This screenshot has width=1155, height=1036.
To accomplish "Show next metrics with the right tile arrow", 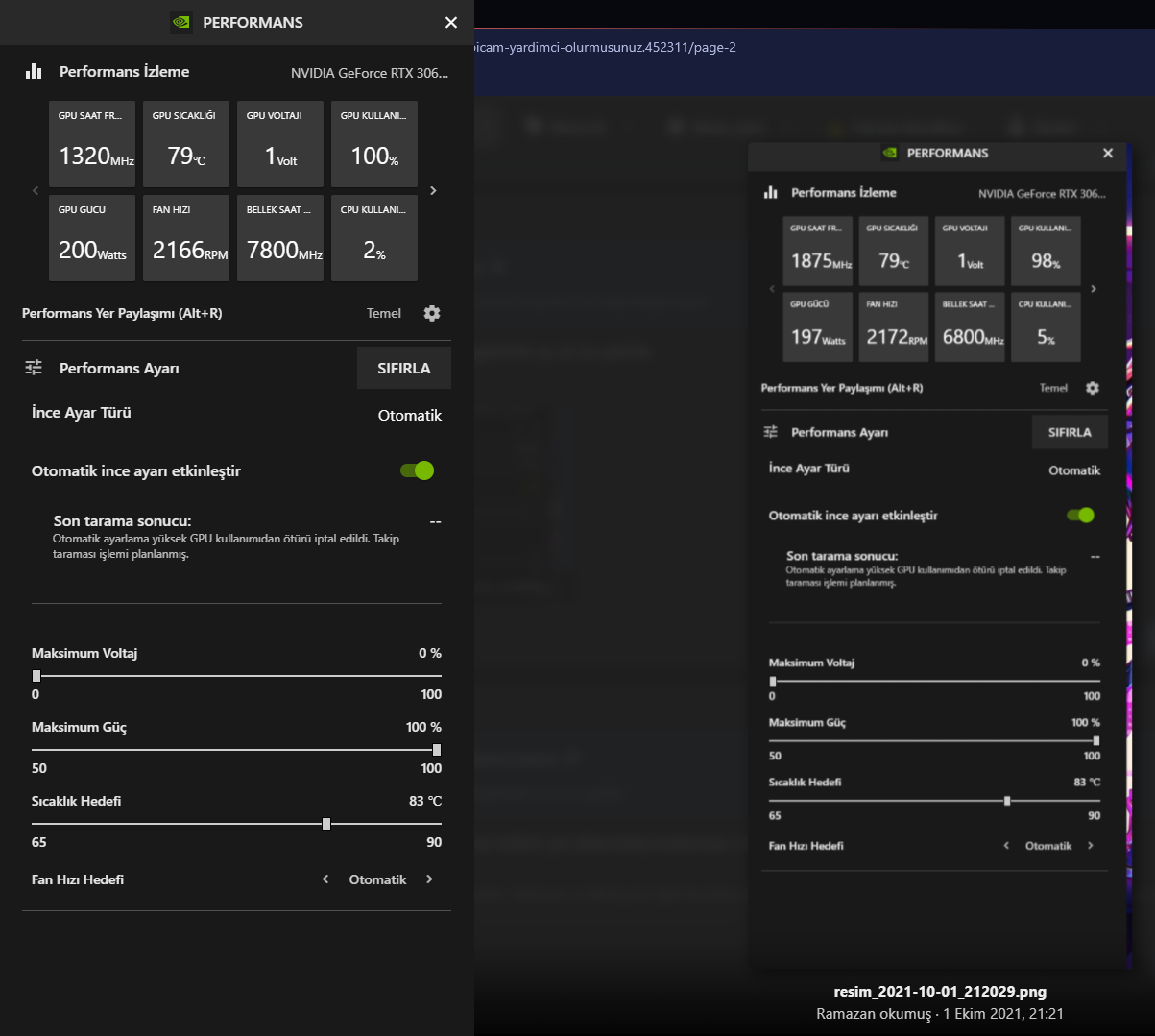I will 433,191.
